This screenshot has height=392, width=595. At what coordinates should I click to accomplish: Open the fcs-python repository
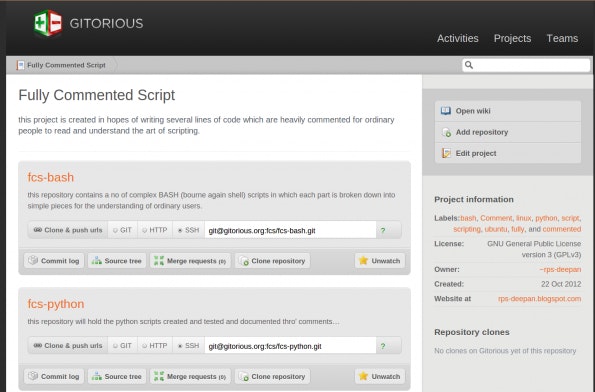coord(56,304)
